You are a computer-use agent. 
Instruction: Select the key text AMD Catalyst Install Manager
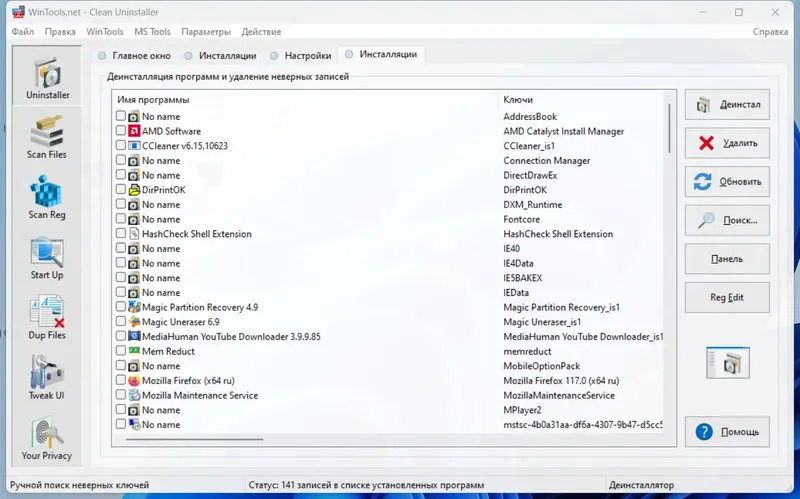[563, 131]
